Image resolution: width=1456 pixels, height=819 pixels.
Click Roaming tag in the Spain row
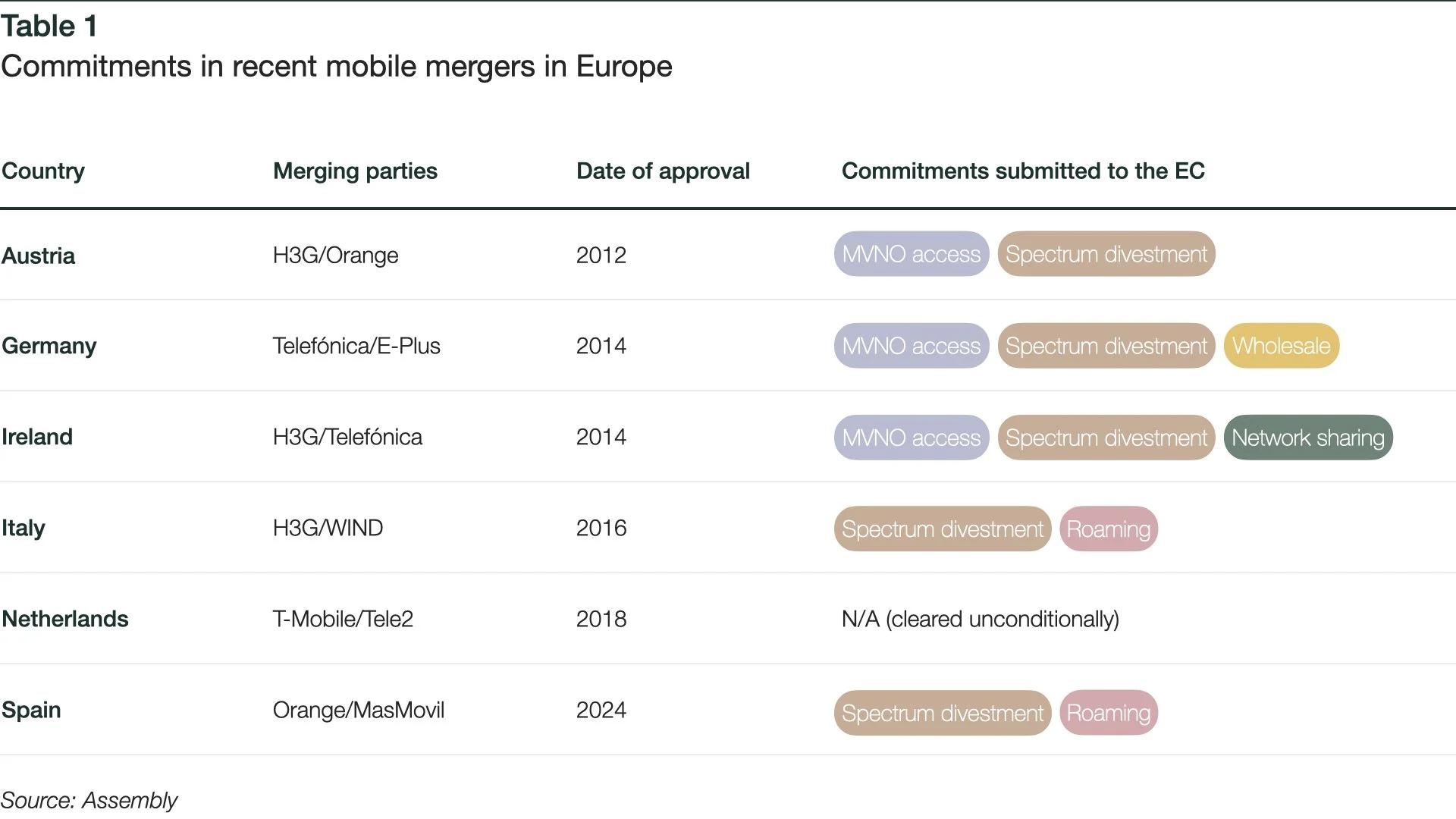pos(1109,713)
